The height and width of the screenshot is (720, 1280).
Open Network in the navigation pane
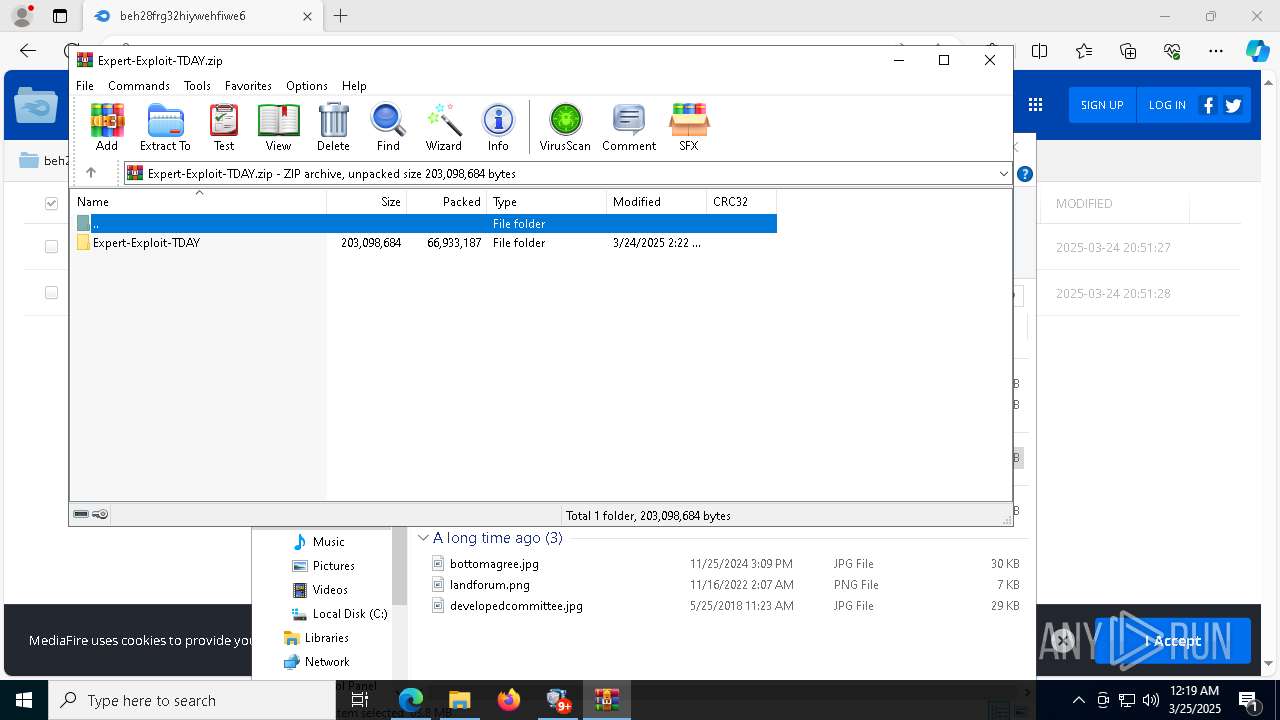[x=327, y=662]
